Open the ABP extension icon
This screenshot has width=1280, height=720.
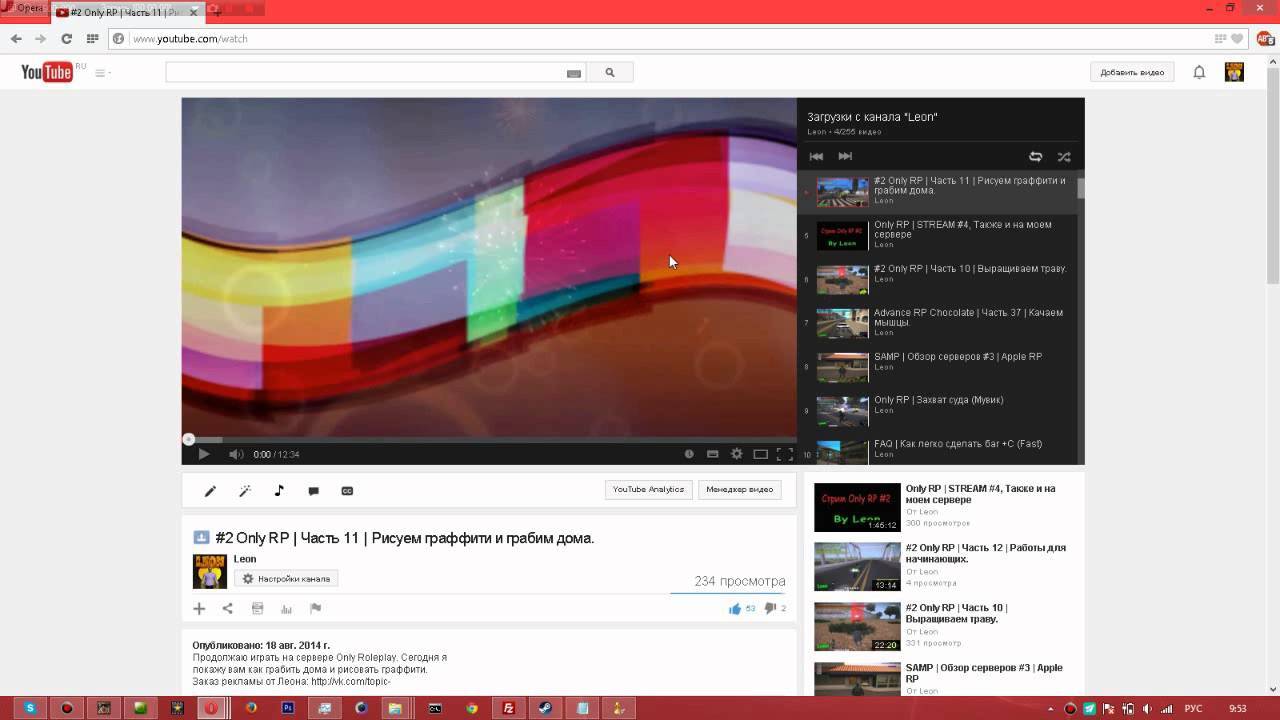(1265, 39)
